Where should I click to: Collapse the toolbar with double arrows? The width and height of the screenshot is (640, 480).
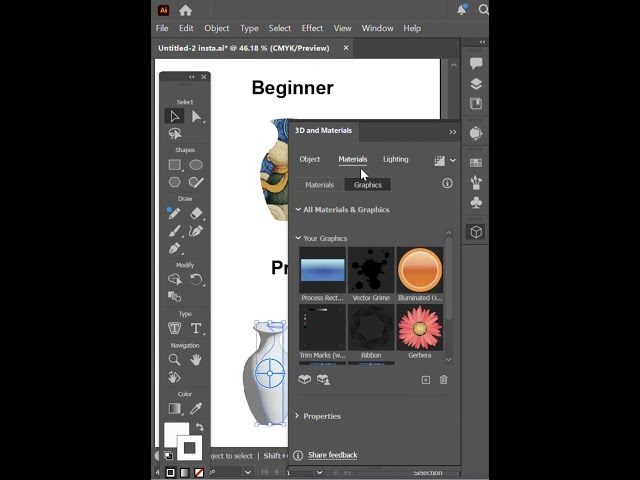pos(191,77)
